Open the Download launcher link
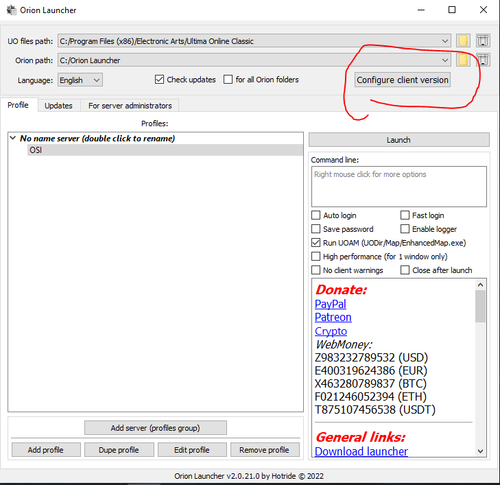 coord(361,451)
